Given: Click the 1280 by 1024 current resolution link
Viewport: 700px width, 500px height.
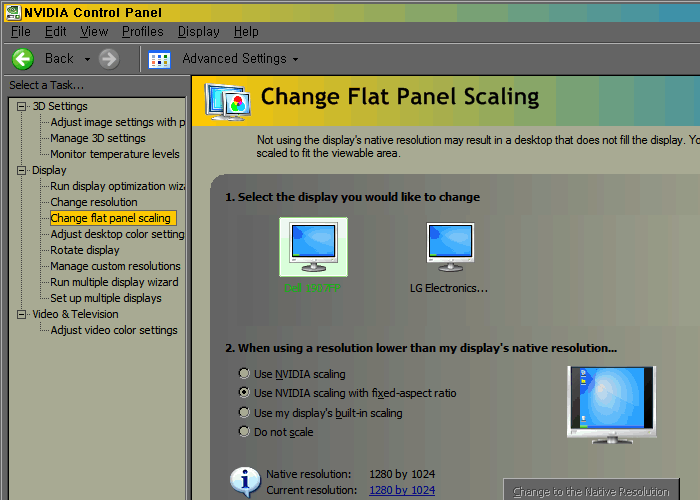Looking at the screenshot, I should [x=402, y=490].
